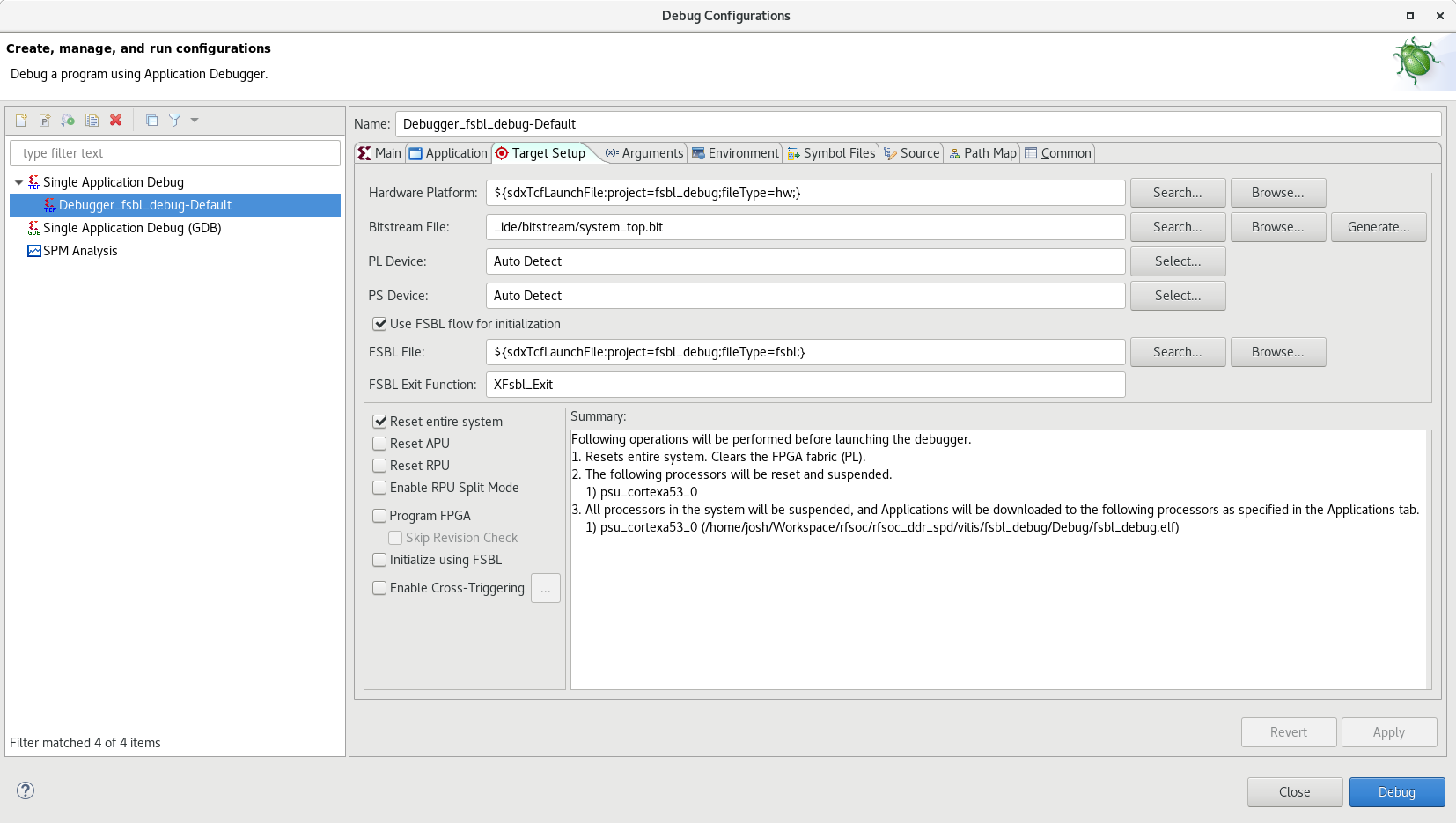Click the FSBL Exit Function input field

tap(805, 385)
